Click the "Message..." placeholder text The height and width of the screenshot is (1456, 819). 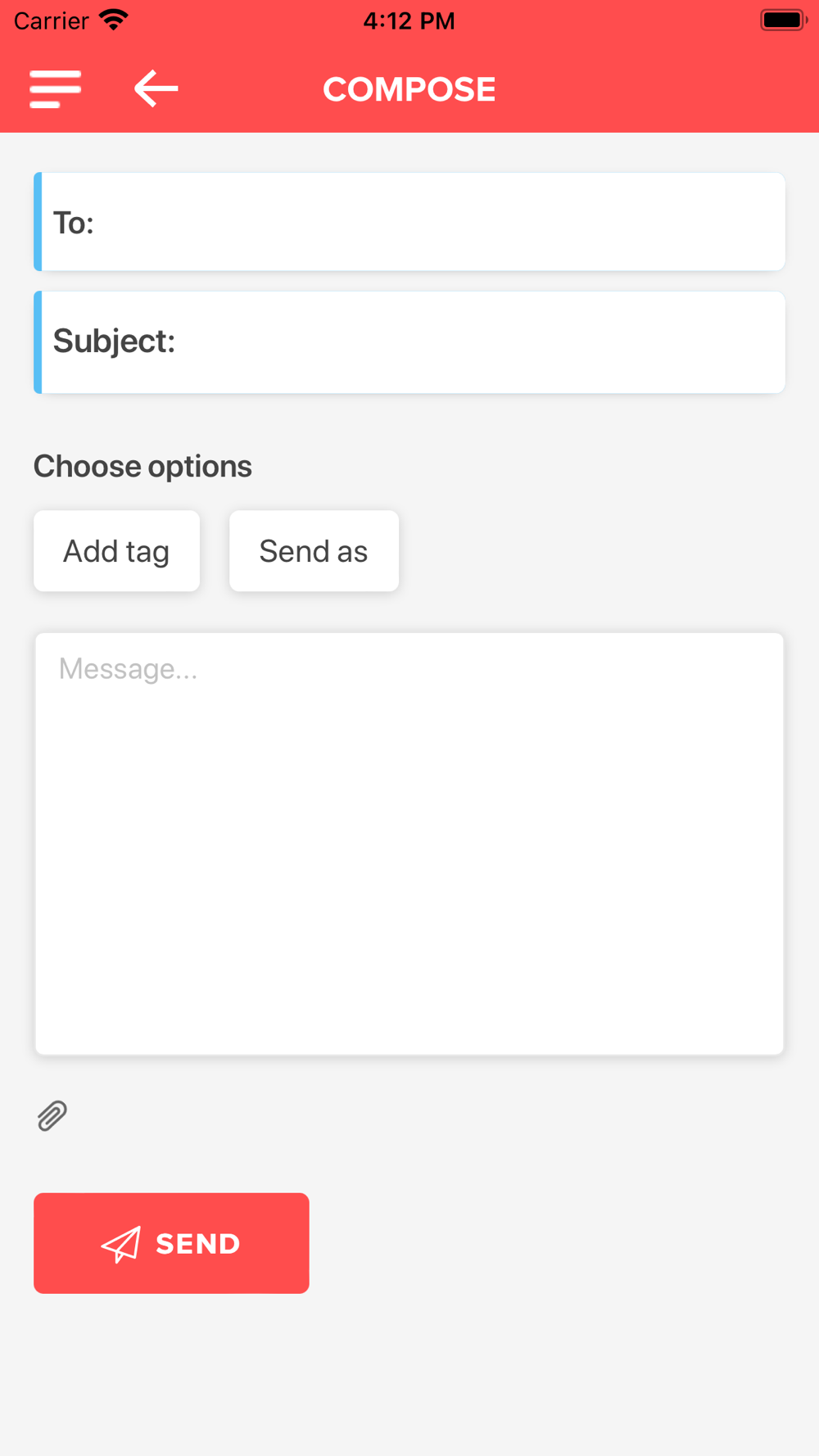click(128, 669)
